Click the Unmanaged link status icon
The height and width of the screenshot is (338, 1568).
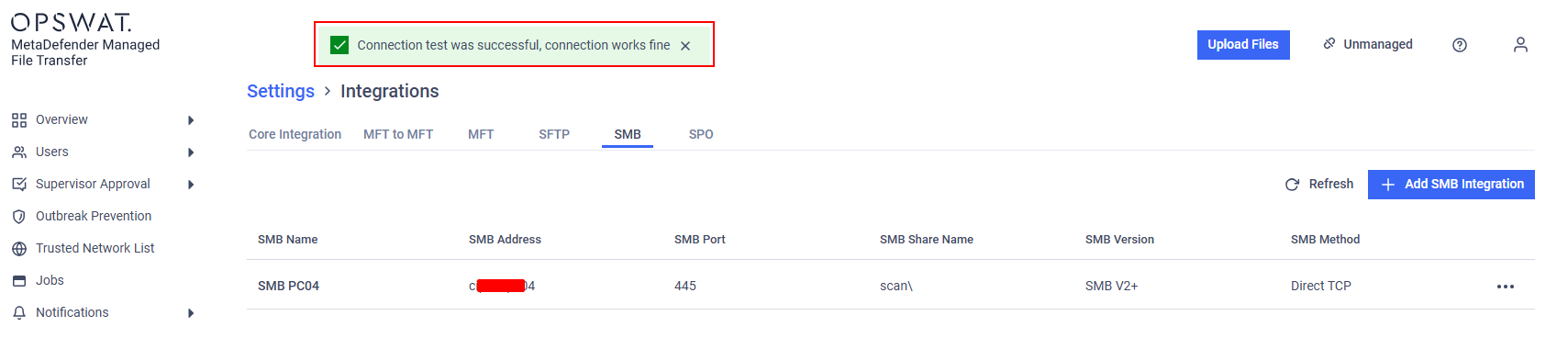click(1329, 44)
